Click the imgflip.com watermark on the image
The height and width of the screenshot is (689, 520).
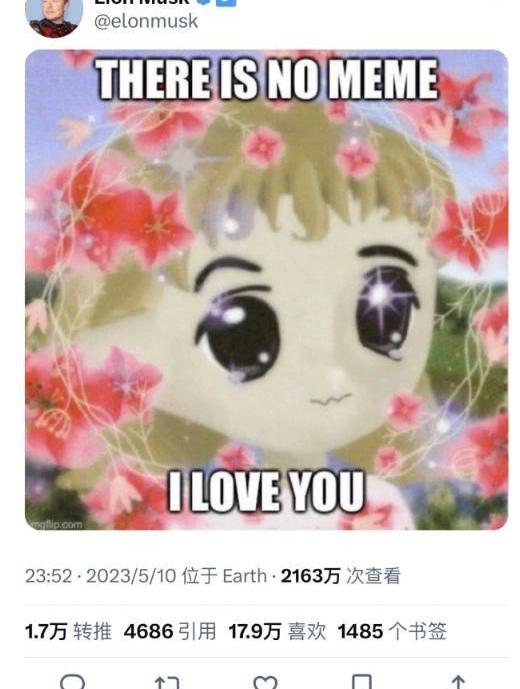tap(55, 524)
